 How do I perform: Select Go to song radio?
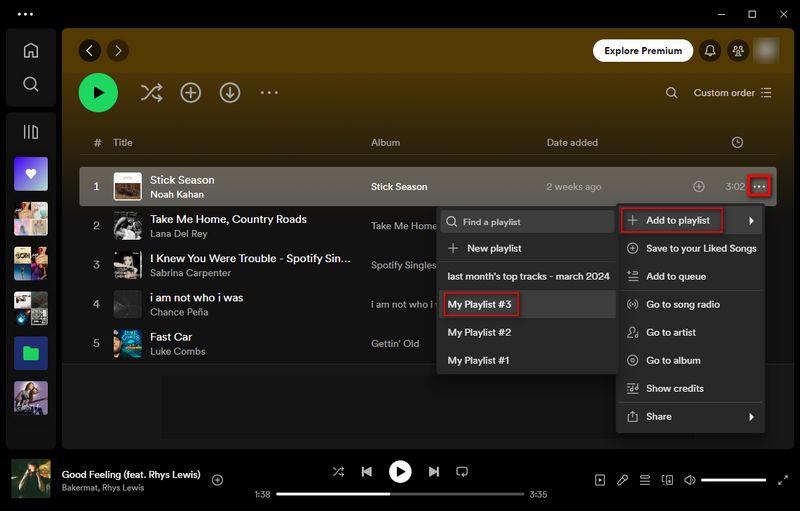pos(690,304)
